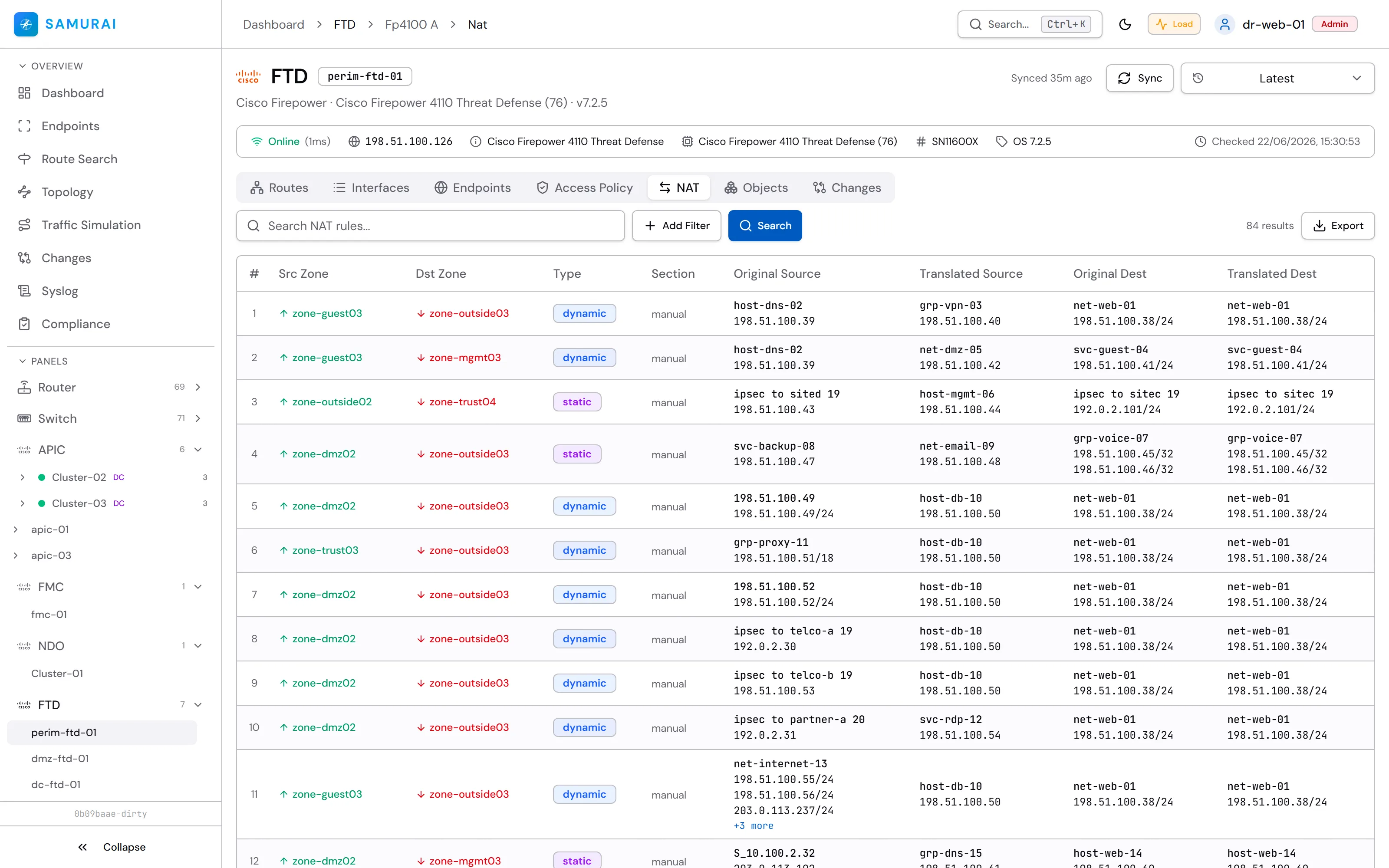Screen dimensions: 1389x868
Task: Open the user profile avatar icon
Action: tap(1224, 24)
